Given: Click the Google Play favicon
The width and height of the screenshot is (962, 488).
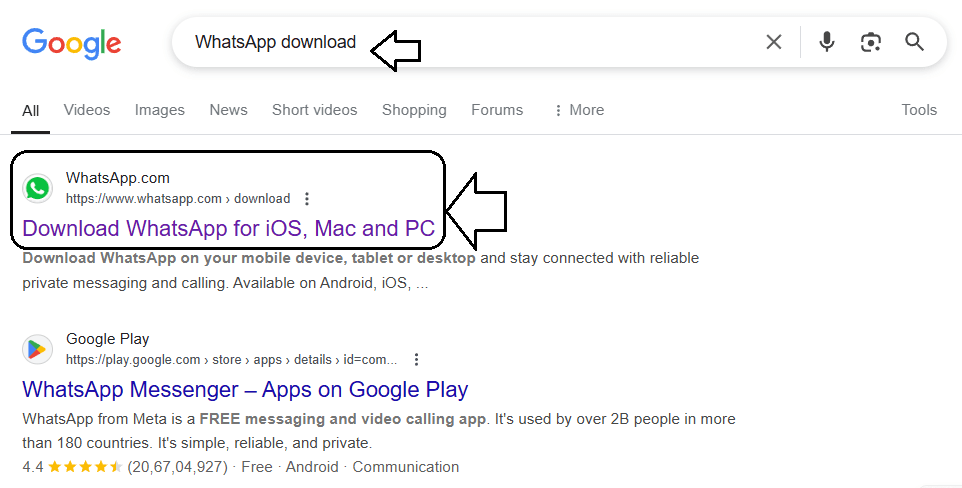Looking at the screenshot, I should point(38,348).
